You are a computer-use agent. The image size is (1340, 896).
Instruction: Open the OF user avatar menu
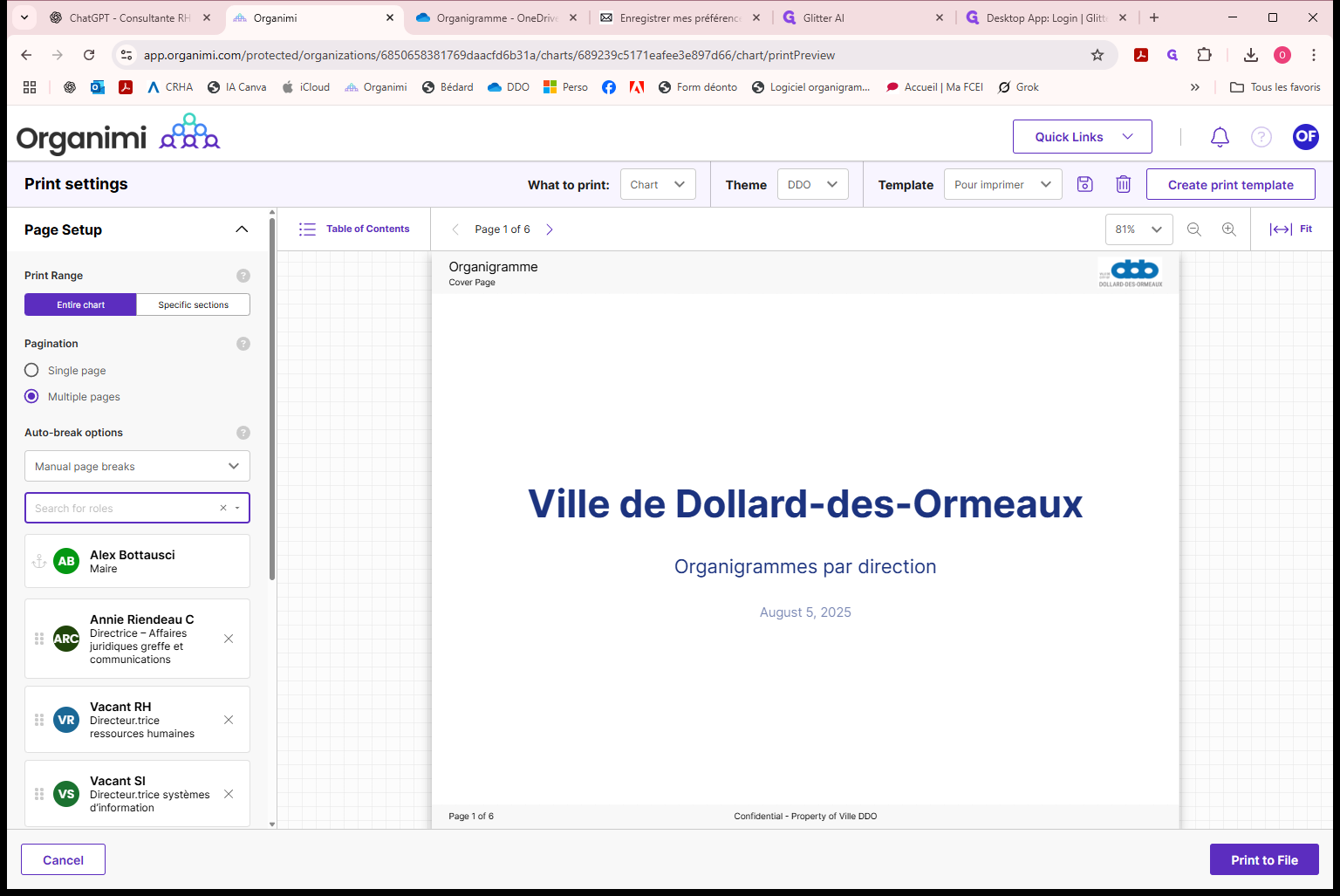[x=1306, y=136]
